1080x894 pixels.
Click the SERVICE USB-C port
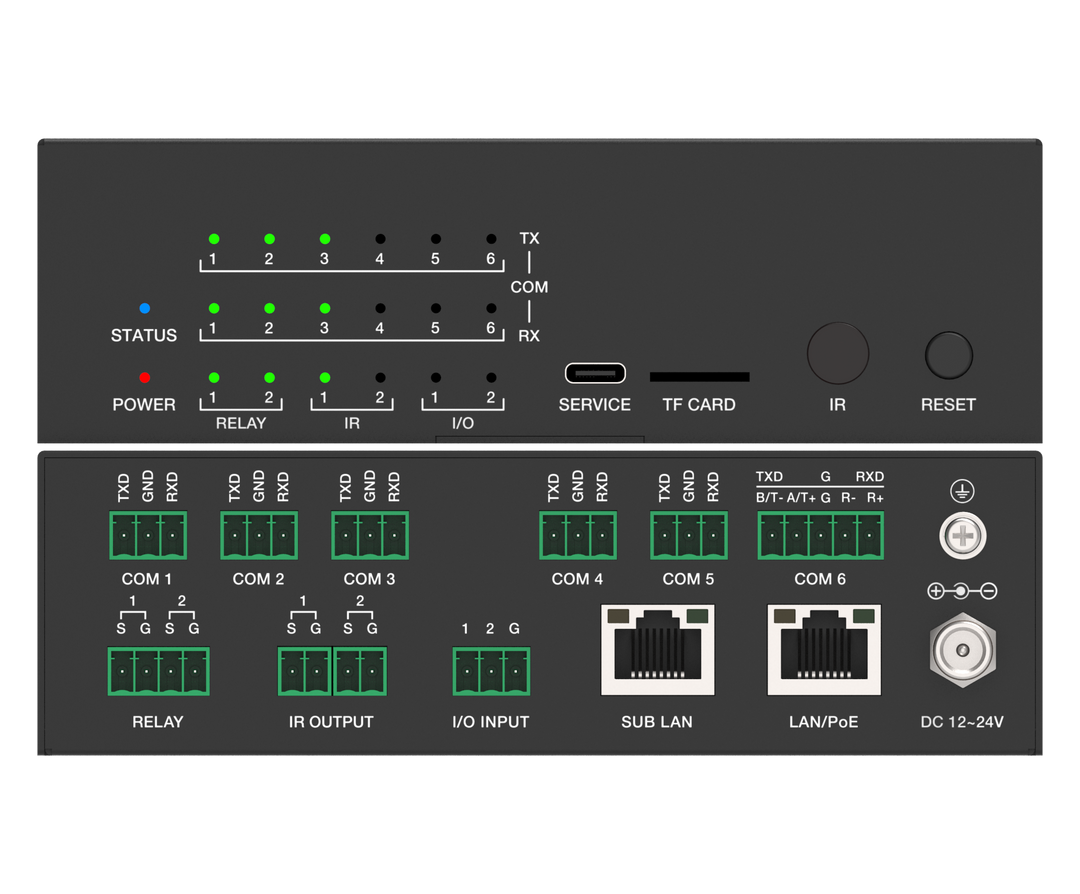click(x=595, y=373)
